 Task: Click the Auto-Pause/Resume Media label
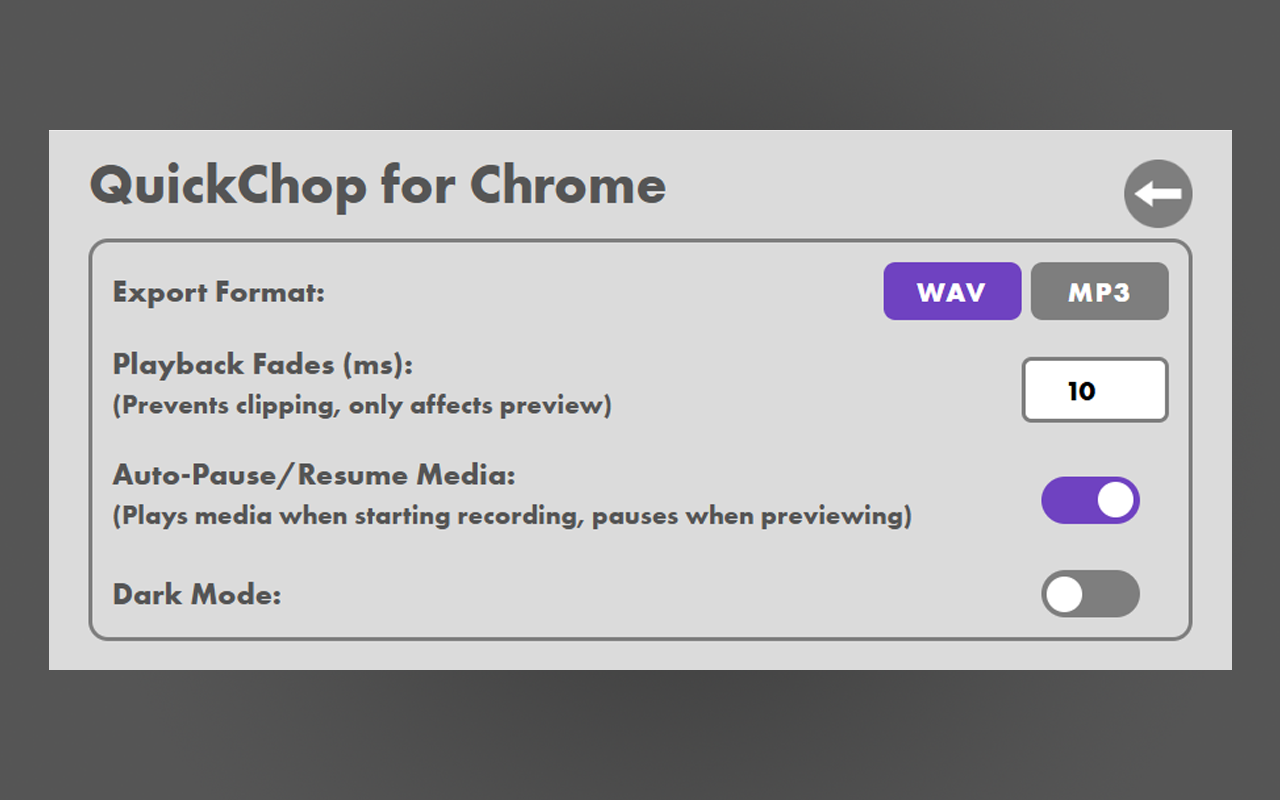click(x=314, y=474)
